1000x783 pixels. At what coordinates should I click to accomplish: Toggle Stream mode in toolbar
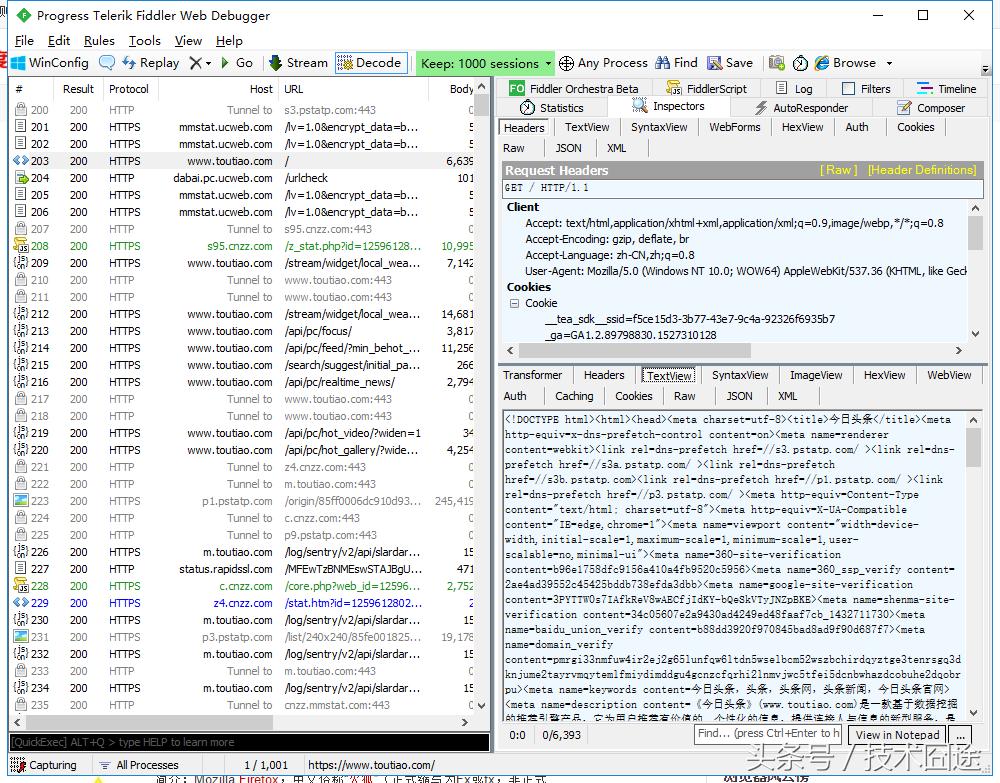click(298, 62)
